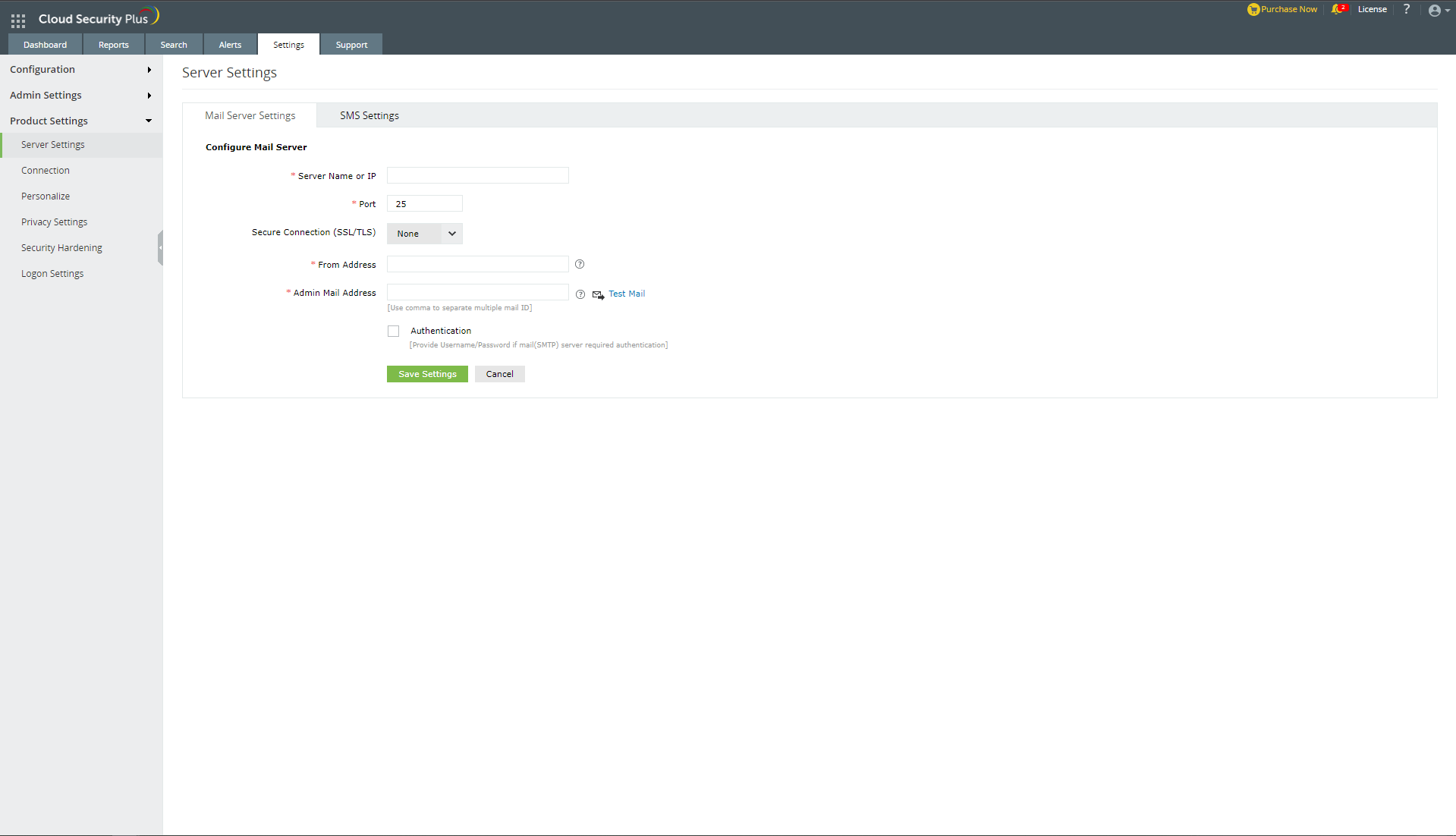Screen dimensions: 1456x836
Task: Open the apps grid menu
Action: click(x=17, y=20)
